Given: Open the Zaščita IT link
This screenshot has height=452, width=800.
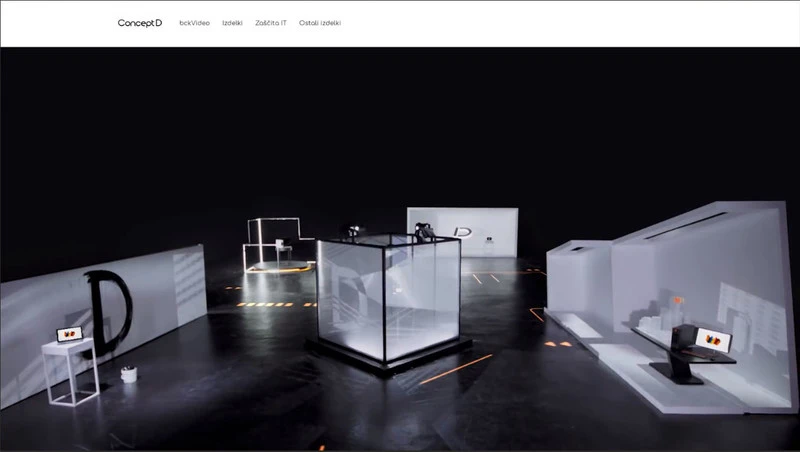Looking at the screenshot, I should pyautogui.click(x=270, y=23).
